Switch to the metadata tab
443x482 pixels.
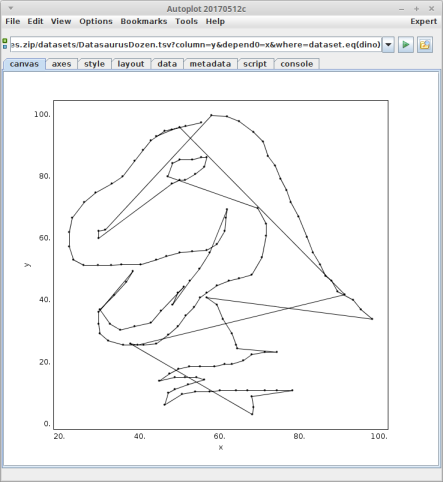point(210,64)
